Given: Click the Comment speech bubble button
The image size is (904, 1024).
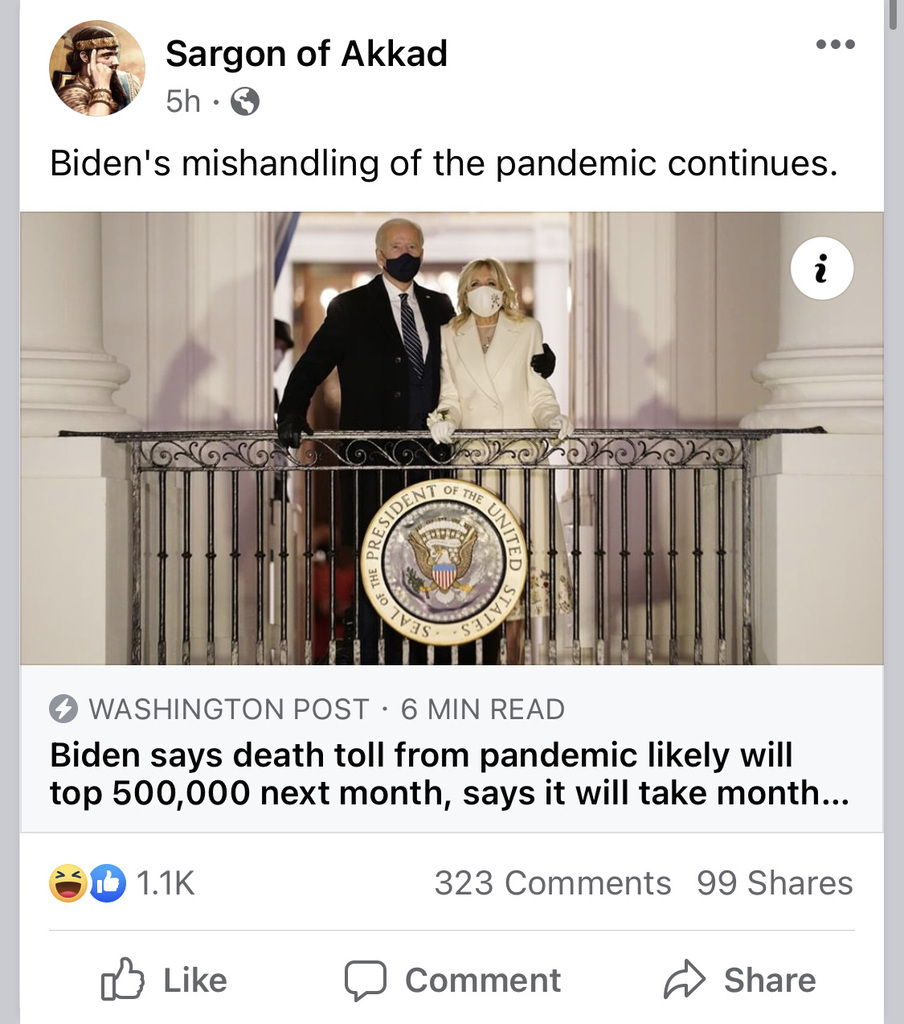Looking at the screenshot, I should click(x=453, y=980).
